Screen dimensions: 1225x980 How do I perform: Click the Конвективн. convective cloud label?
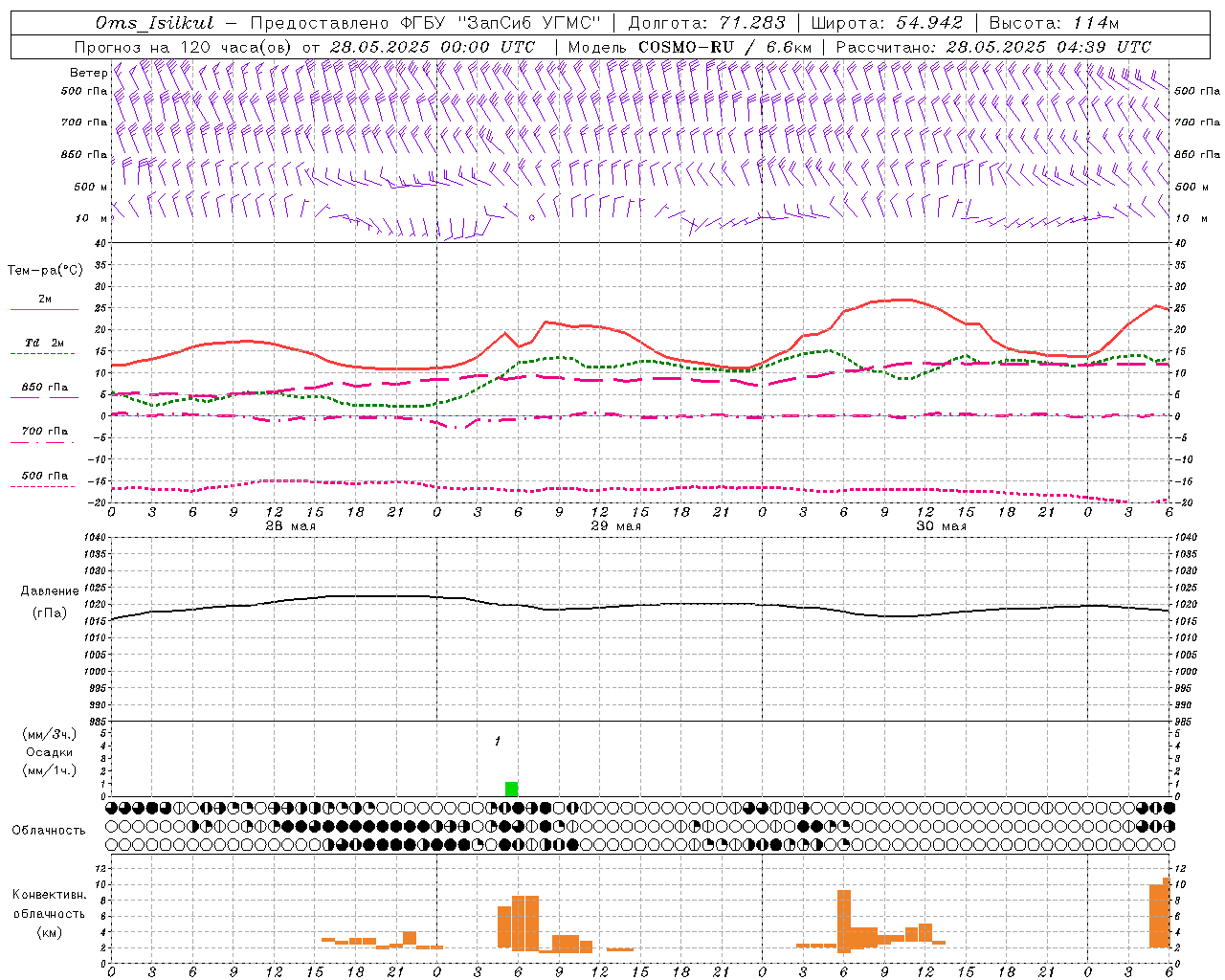(49, 895)
